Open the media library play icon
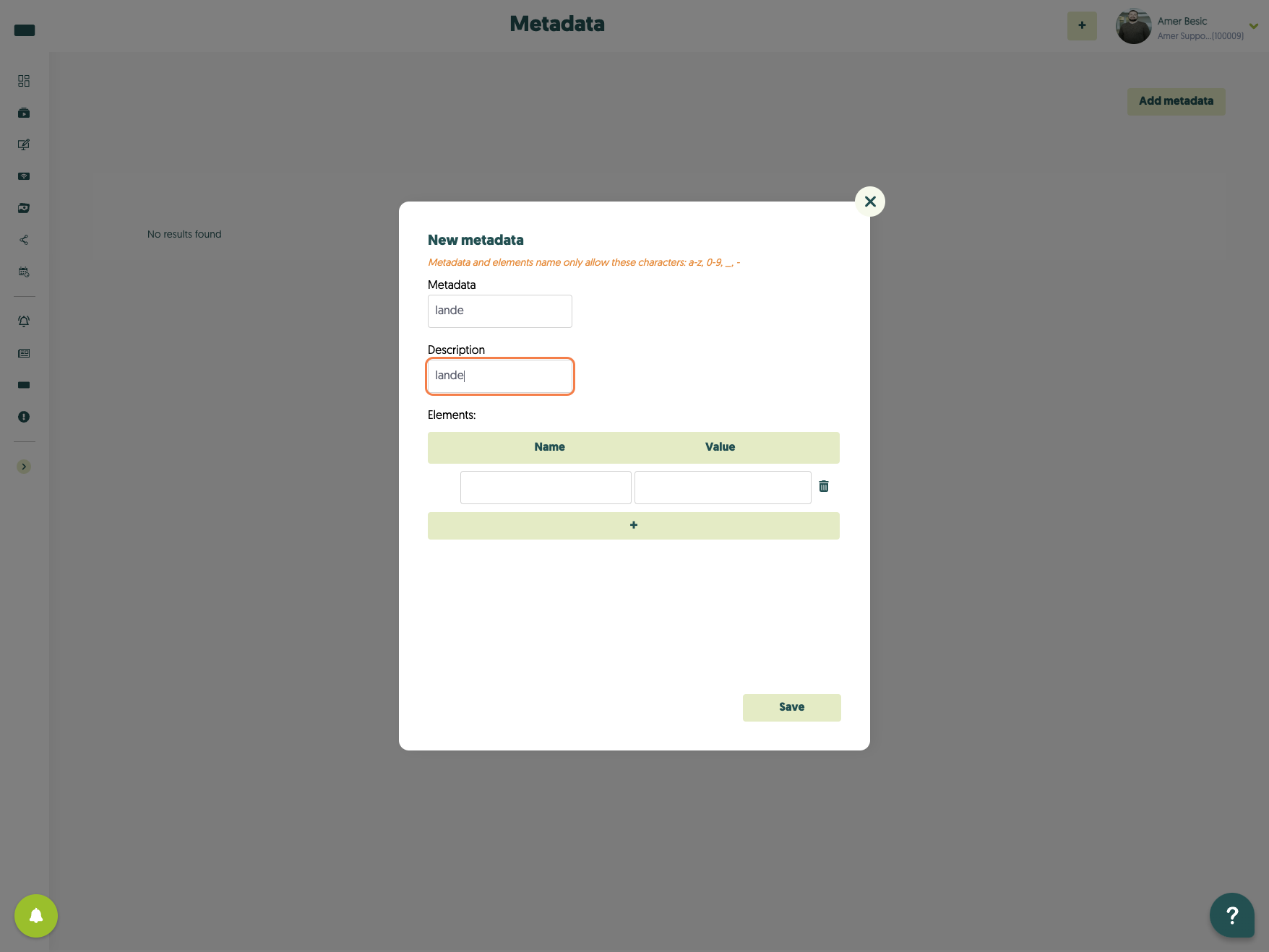1269x952 pixels. point(24,113)
